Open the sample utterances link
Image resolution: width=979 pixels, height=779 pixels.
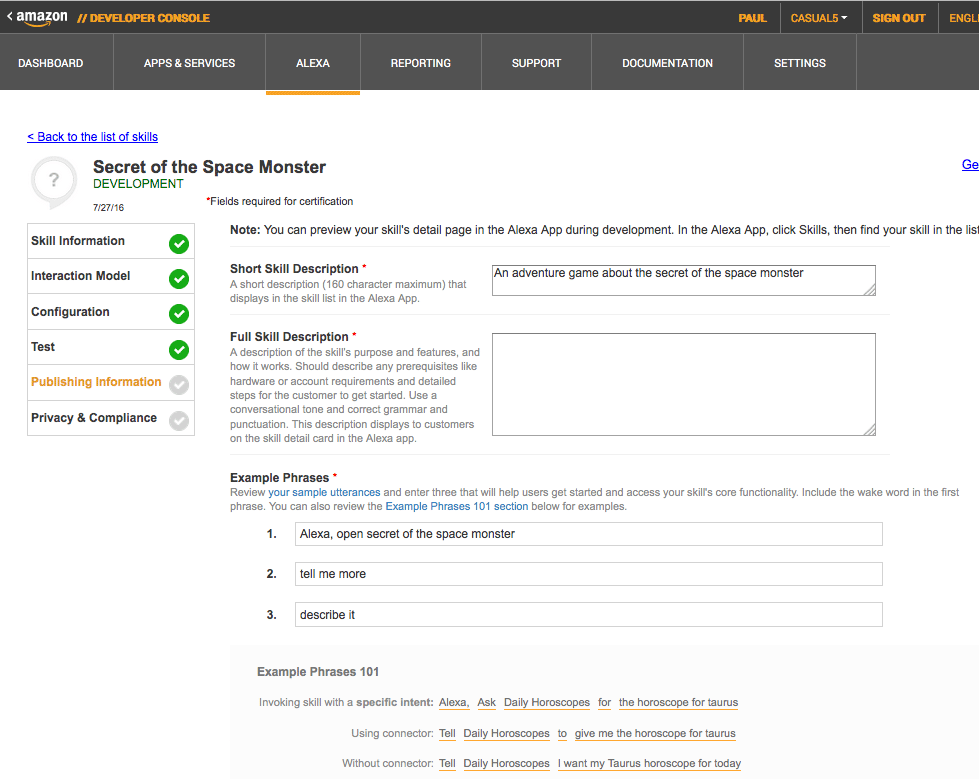tap(324, 493)
